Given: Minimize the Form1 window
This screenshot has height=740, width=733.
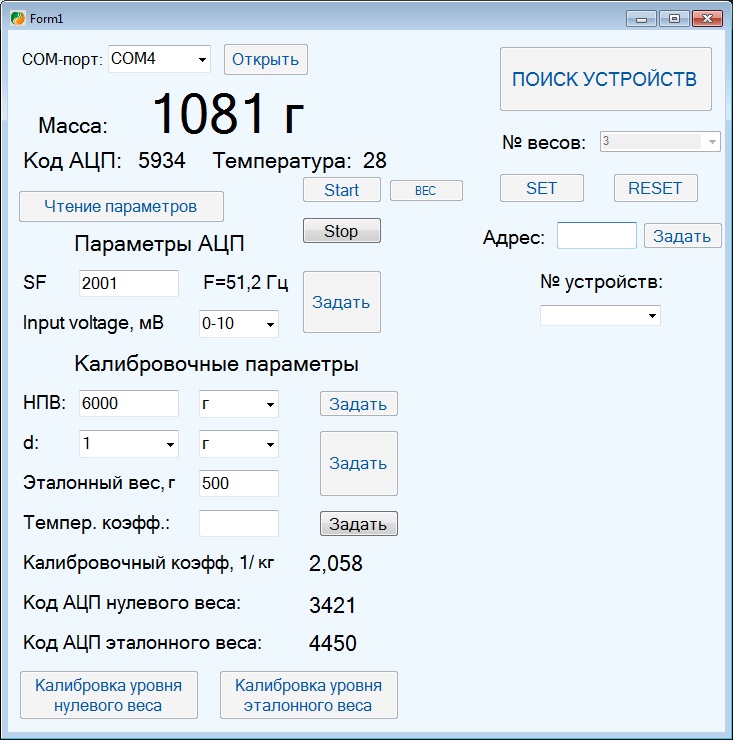Looking at the screenshot, I should coord(641,19).
